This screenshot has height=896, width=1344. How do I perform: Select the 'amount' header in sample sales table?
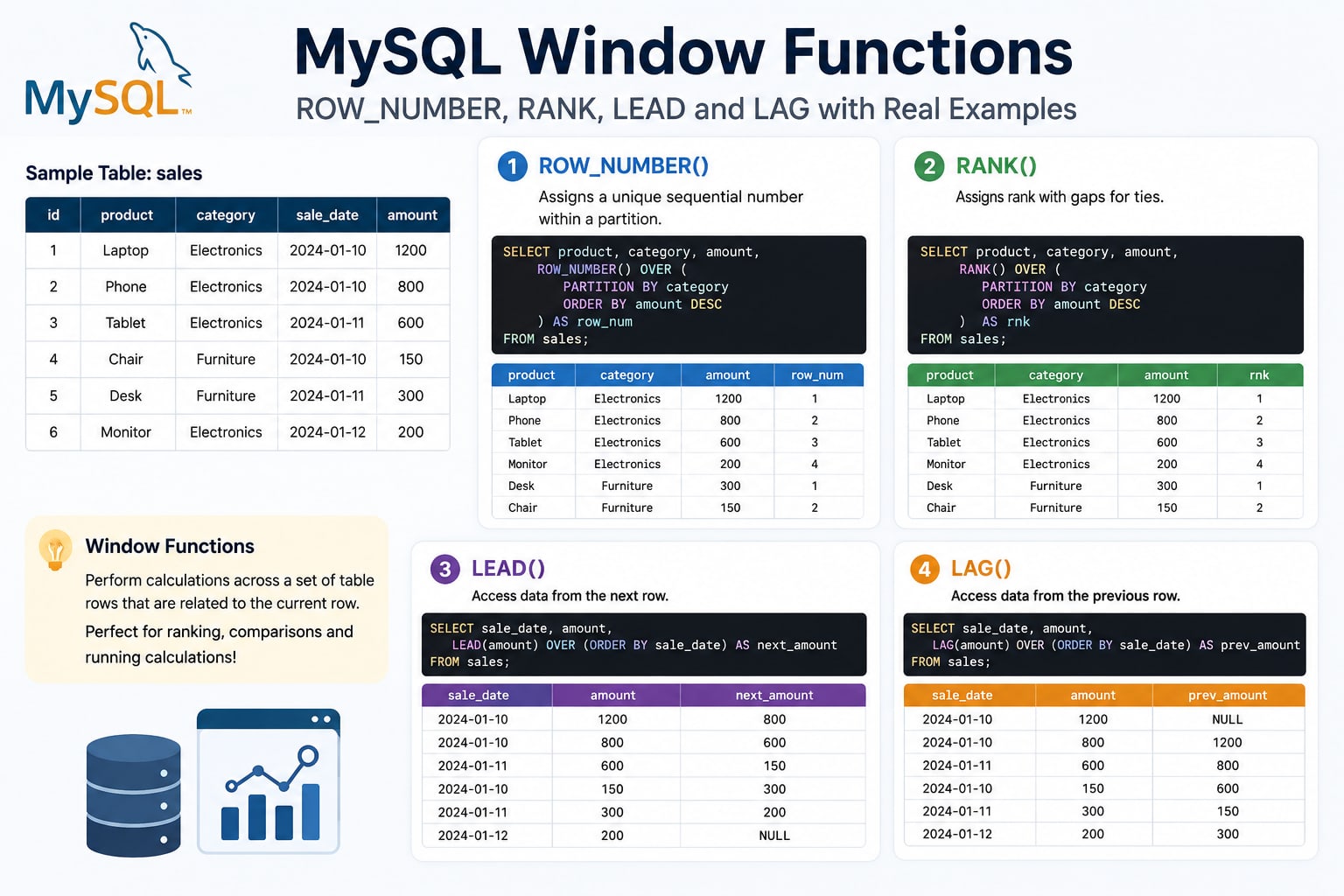tap(412, 215)
